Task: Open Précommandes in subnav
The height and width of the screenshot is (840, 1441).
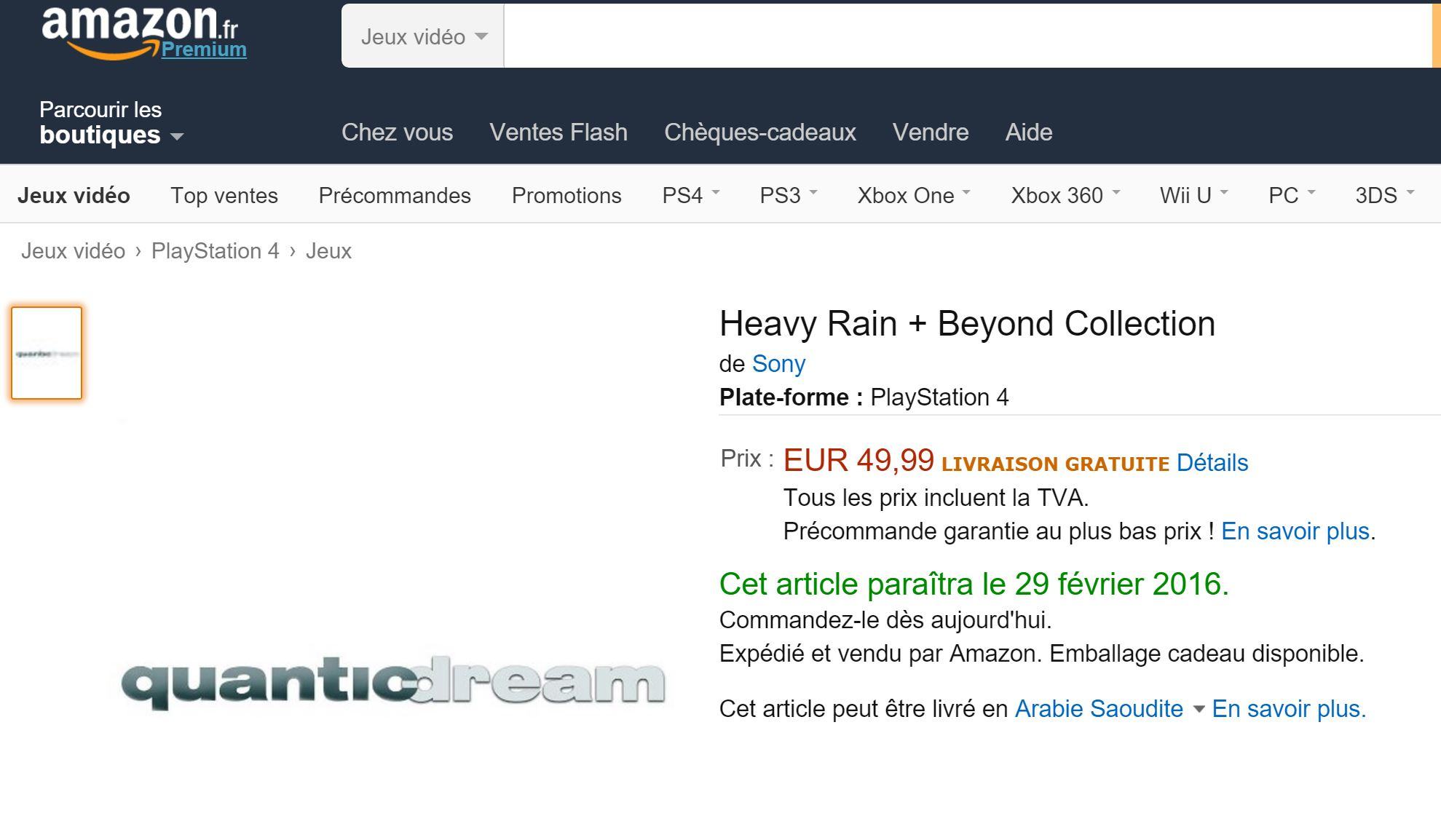Action: pyautogui.click(x=395, y=195)
